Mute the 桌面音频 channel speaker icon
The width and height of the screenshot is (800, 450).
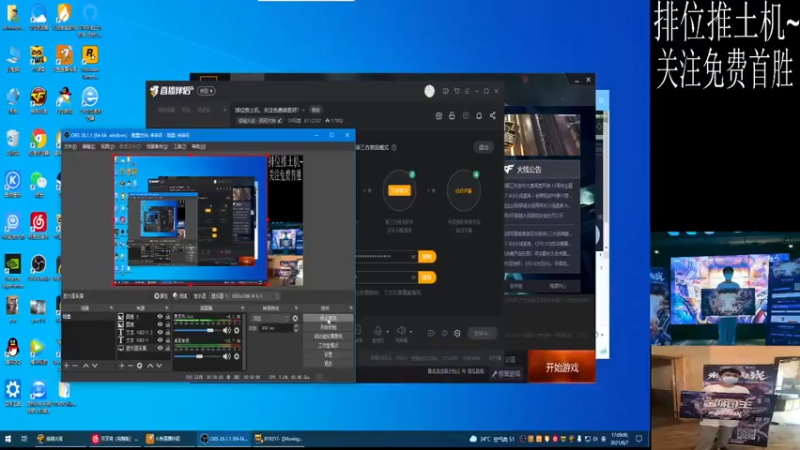pyautogui.click(x=227, y=356)
